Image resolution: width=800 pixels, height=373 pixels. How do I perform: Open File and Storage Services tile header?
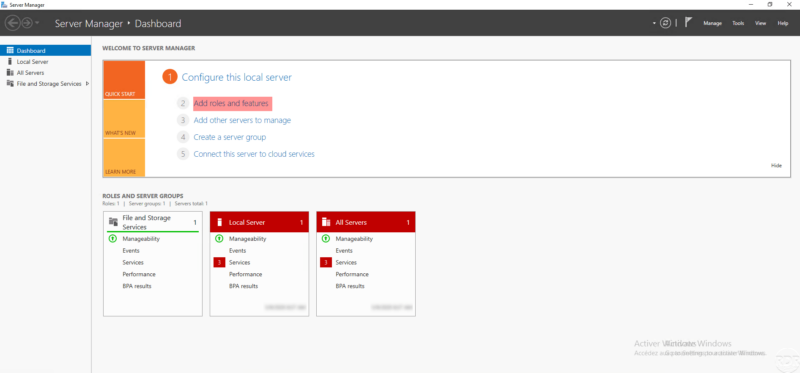click(x=153, y=222)
